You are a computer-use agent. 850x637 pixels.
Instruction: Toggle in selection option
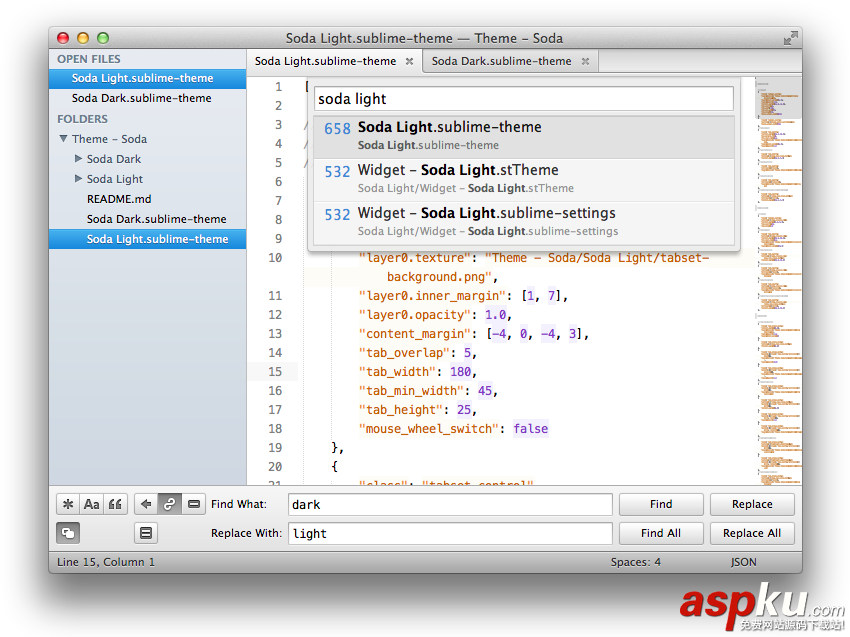[194, 504]
